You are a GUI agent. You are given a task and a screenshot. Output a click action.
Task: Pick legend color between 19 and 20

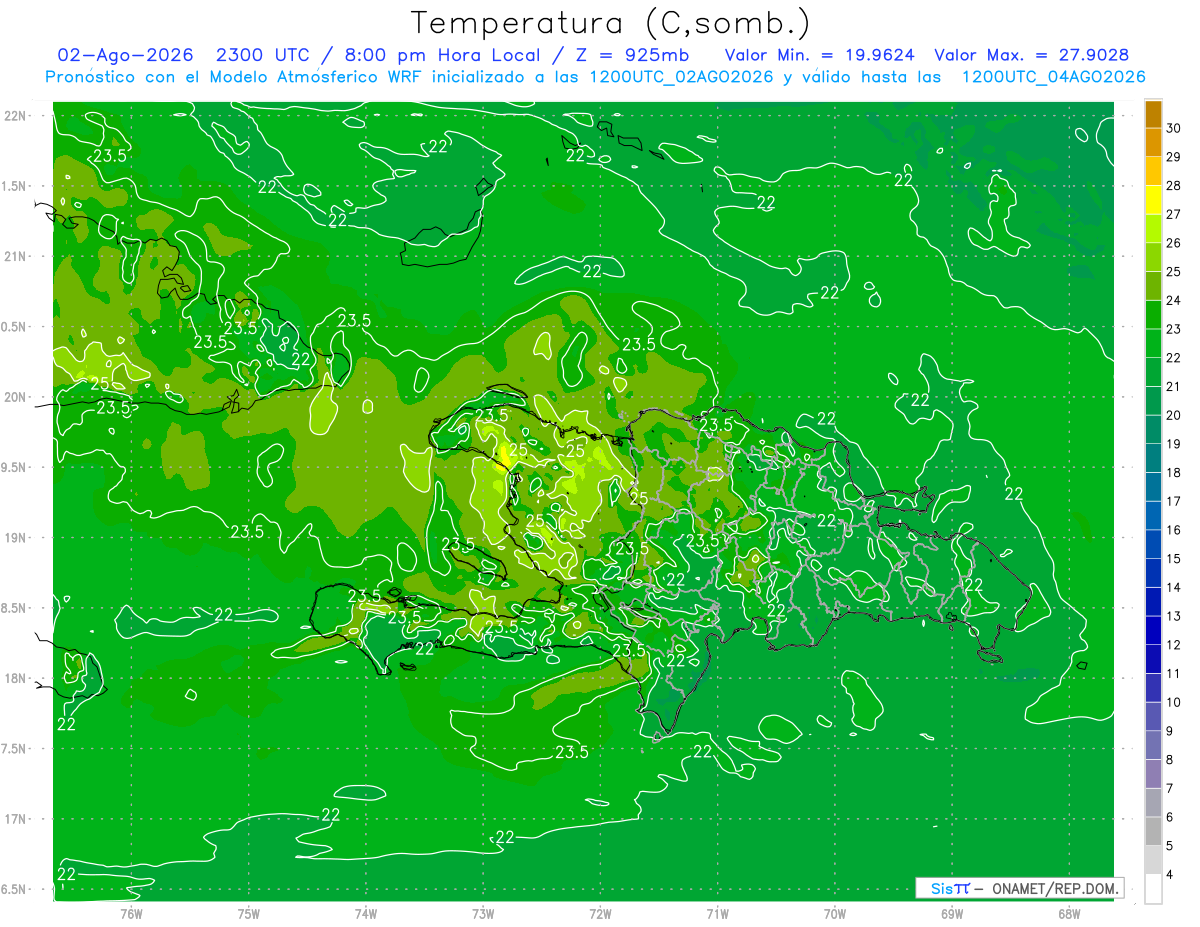tap(1153, 429)
